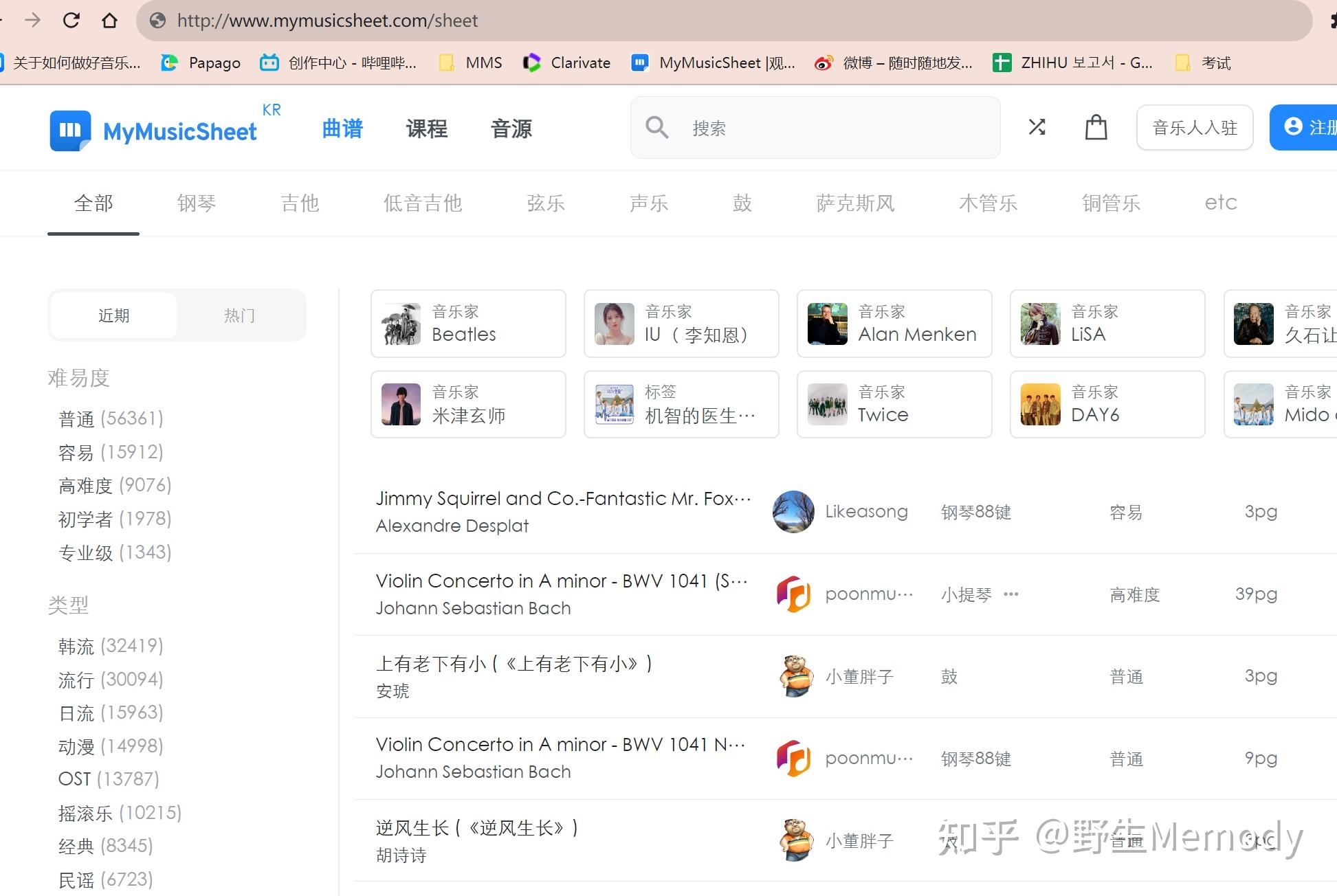Click the browser home icon
The width and height of the screenshot is (1337, 896).
pos(111,20)
